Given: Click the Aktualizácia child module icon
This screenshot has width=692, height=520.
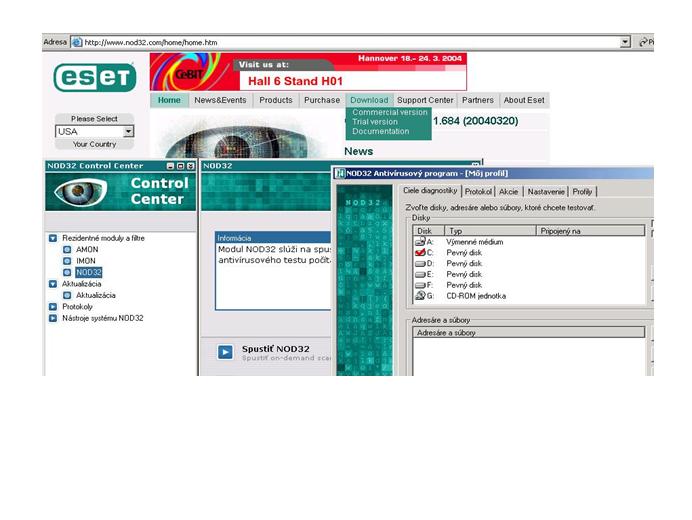Looking at the screenshot, I should click(x=67, y=295).
